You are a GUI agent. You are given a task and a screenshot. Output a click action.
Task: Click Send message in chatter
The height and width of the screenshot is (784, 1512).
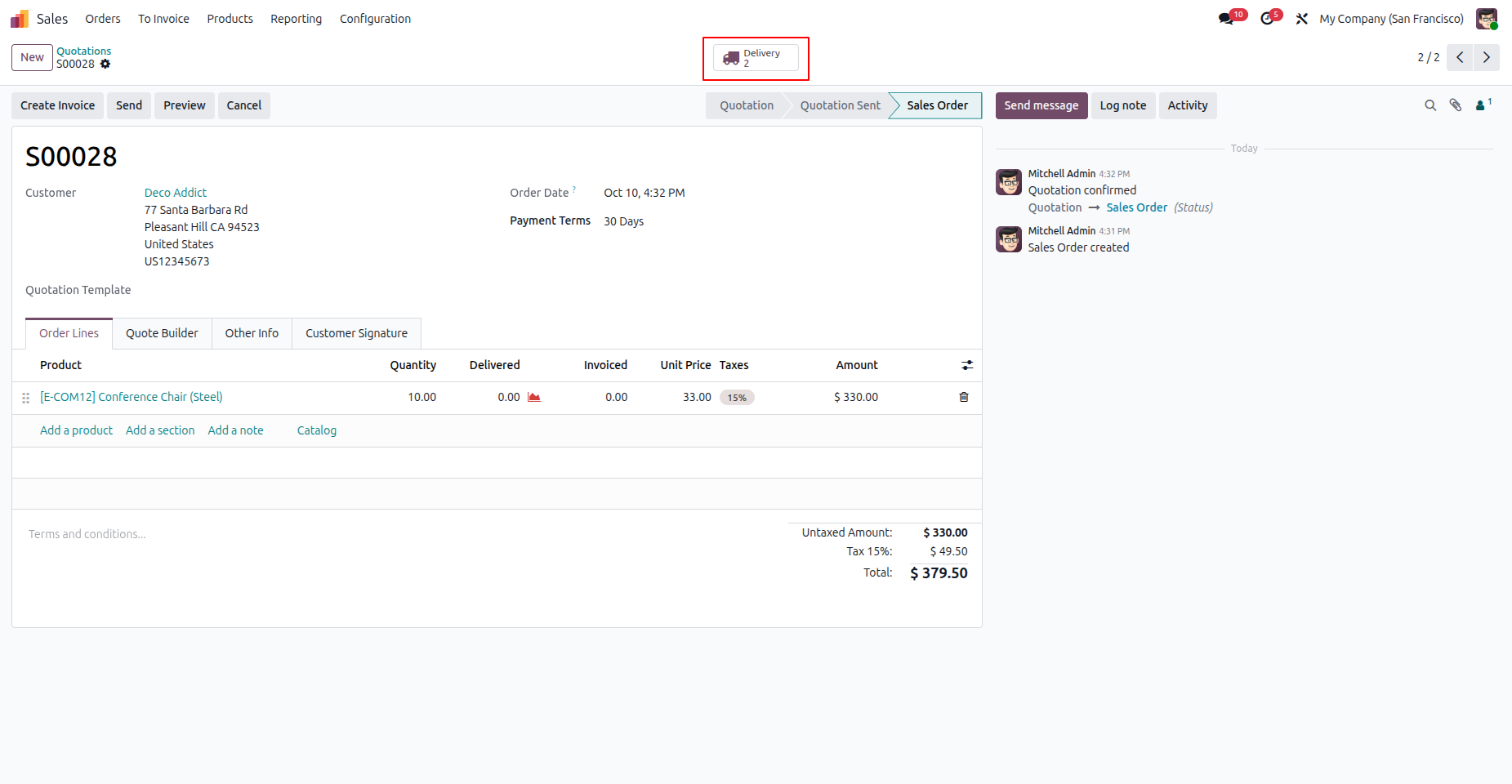click(1041, 105)
